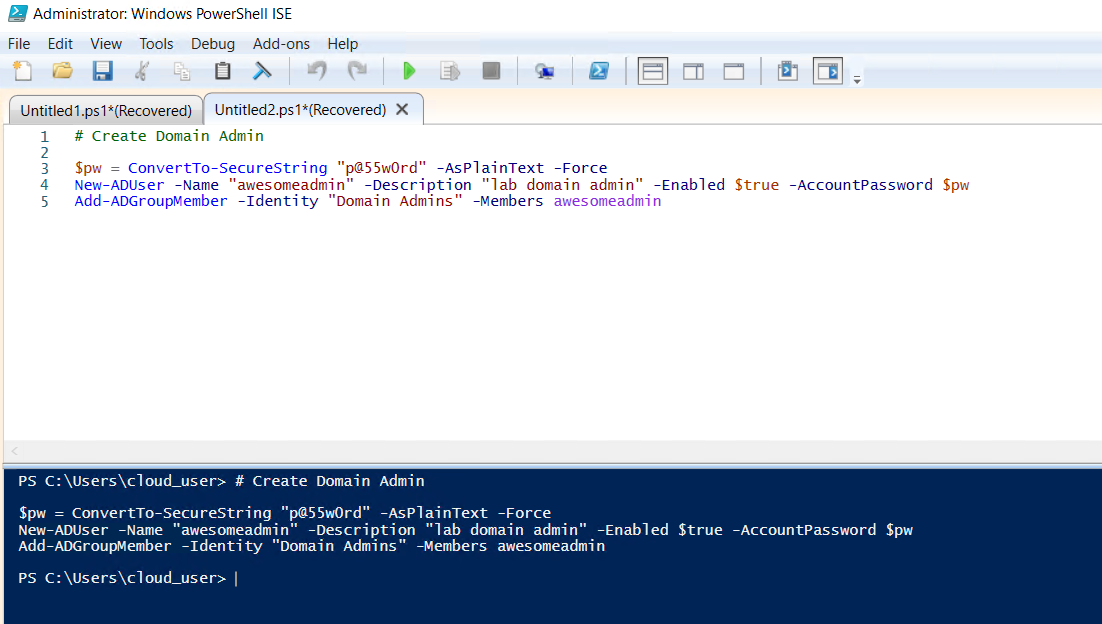This screenshot has height=624, width=1102.
Task: Click "ConvertTo-SecureString" in the script editor
Action: coord(228,168)
